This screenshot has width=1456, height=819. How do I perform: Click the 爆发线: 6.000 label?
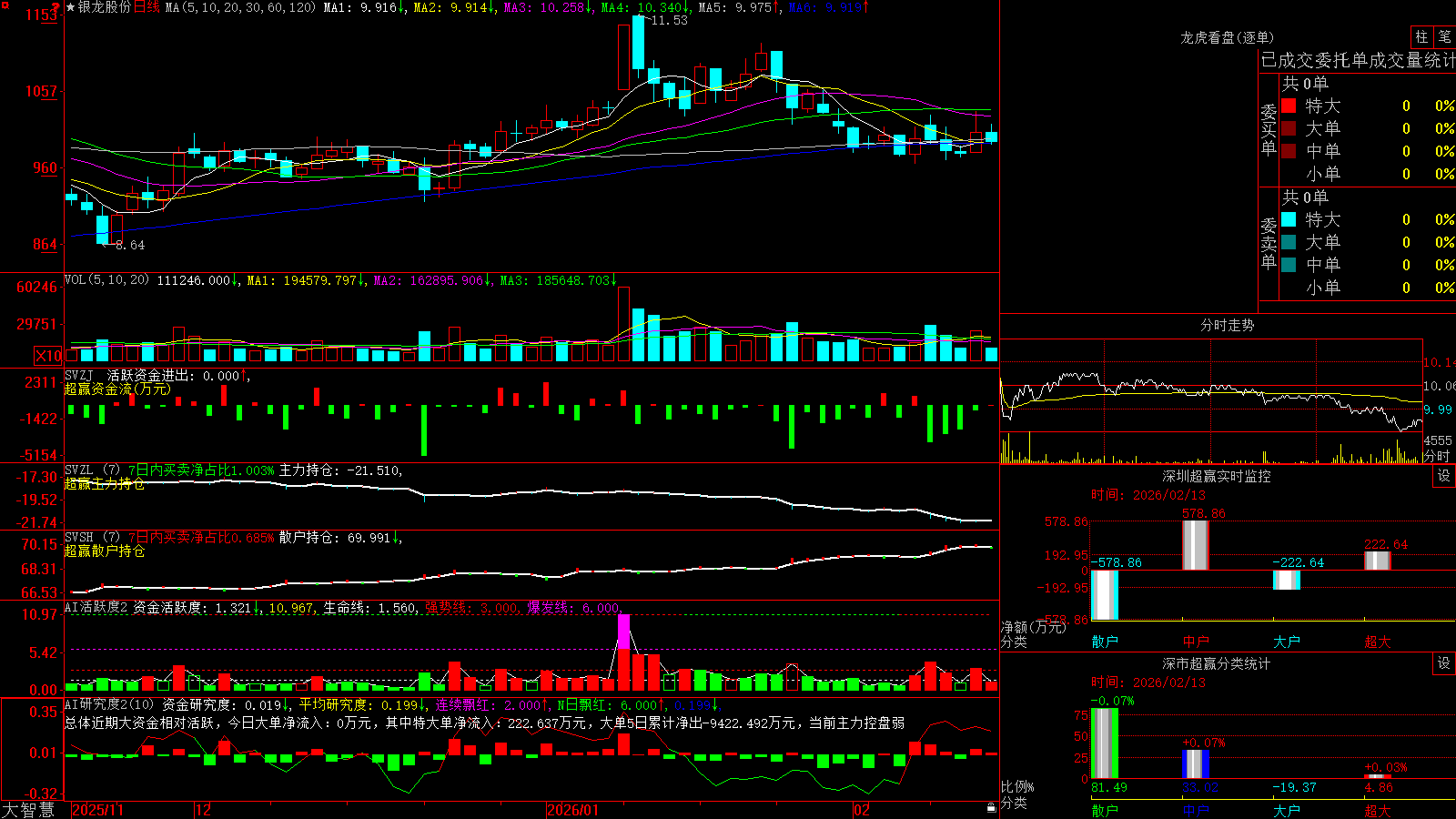(573, 607)
